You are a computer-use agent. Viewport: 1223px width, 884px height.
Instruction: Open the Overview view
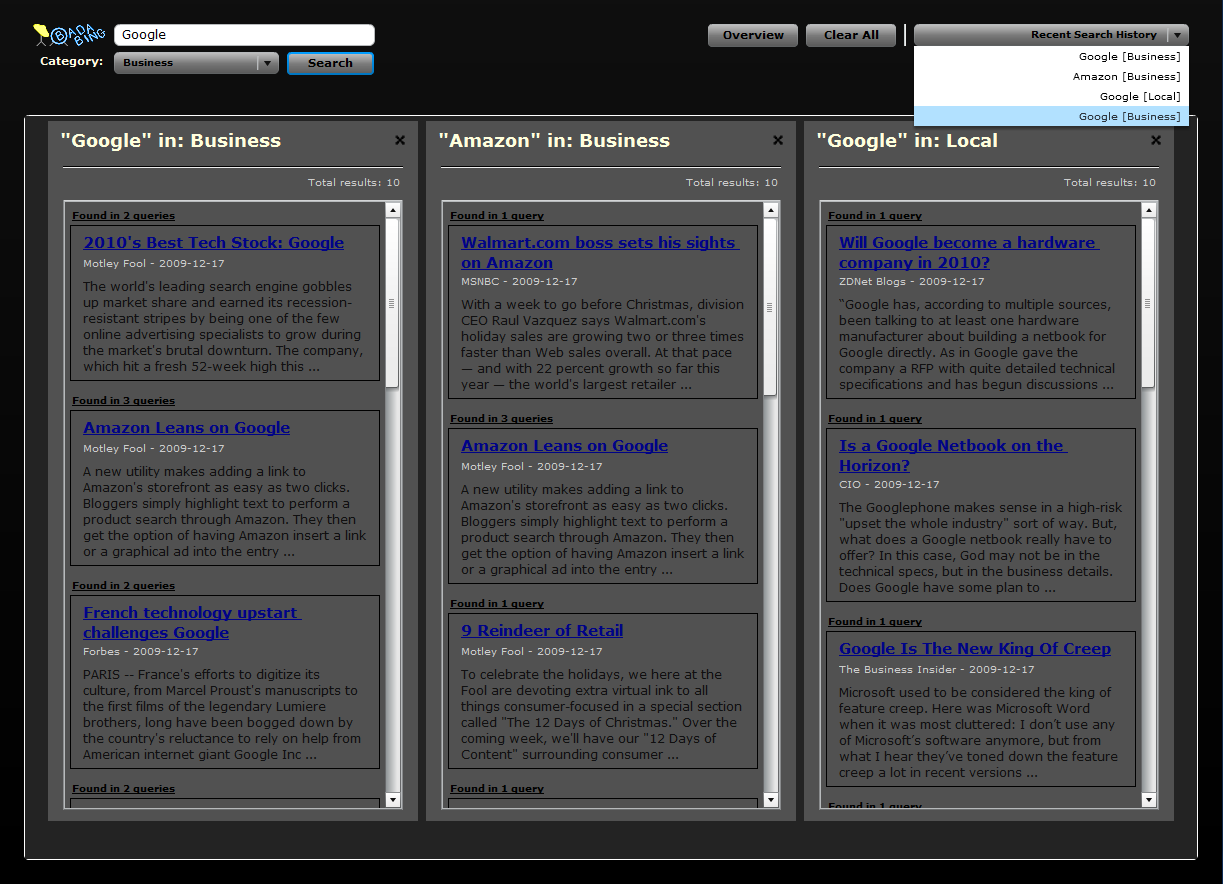(x=753, y=35)
